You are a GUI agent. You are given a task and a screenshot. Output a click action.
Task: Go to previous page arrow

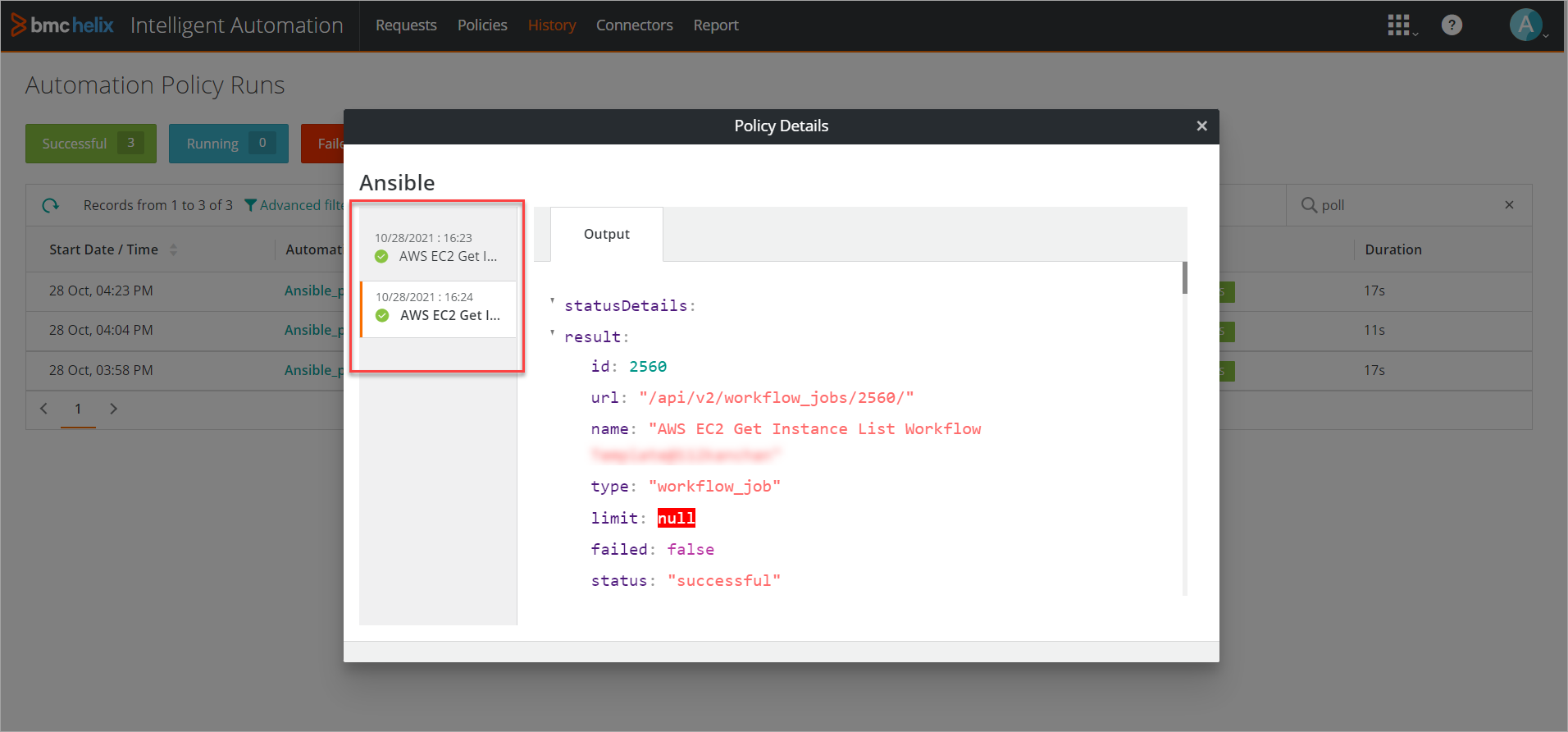(44, 409)
